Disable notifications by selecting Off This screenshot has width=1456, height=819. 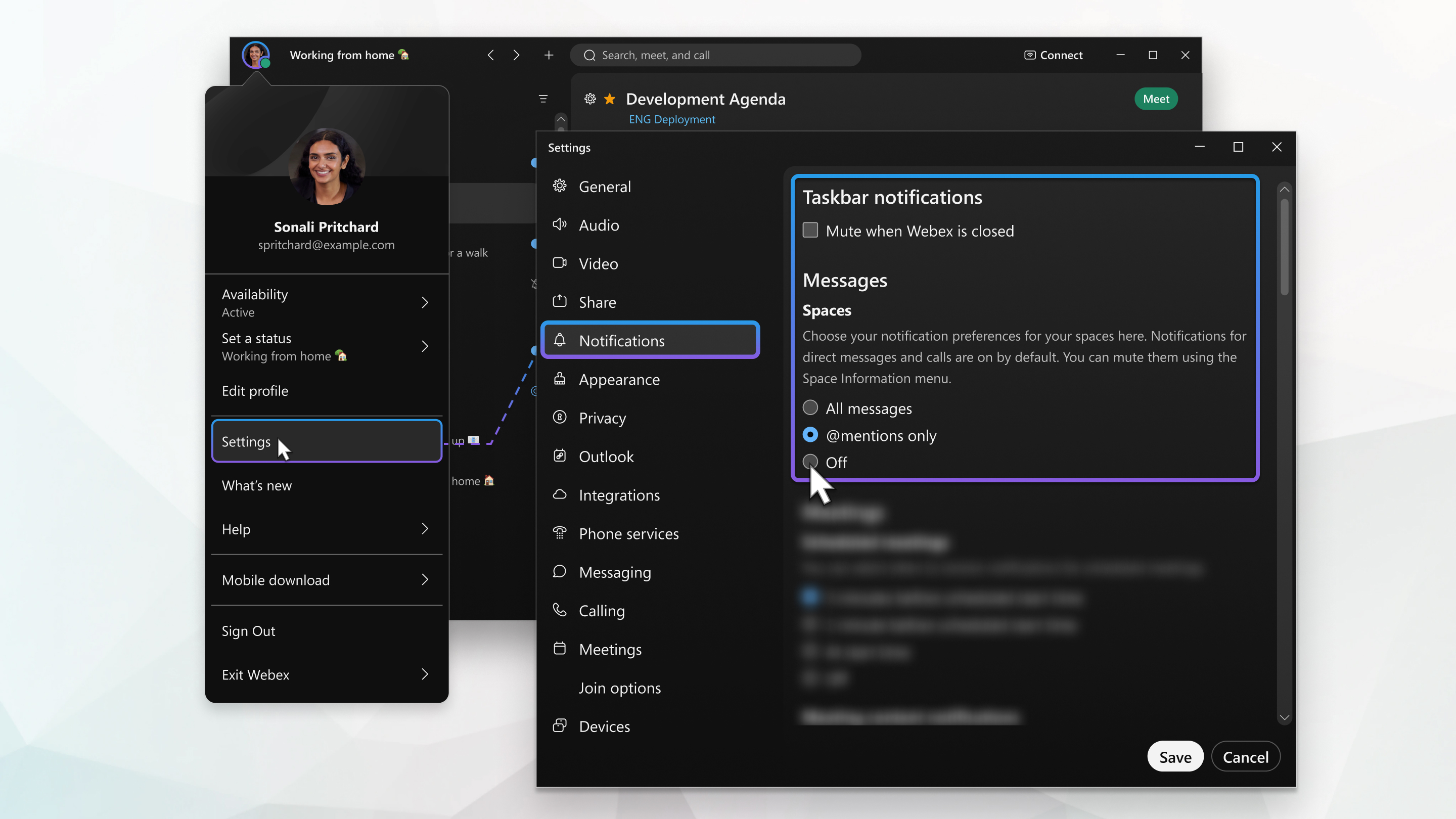pyautogui.click(x=810, y=461)
